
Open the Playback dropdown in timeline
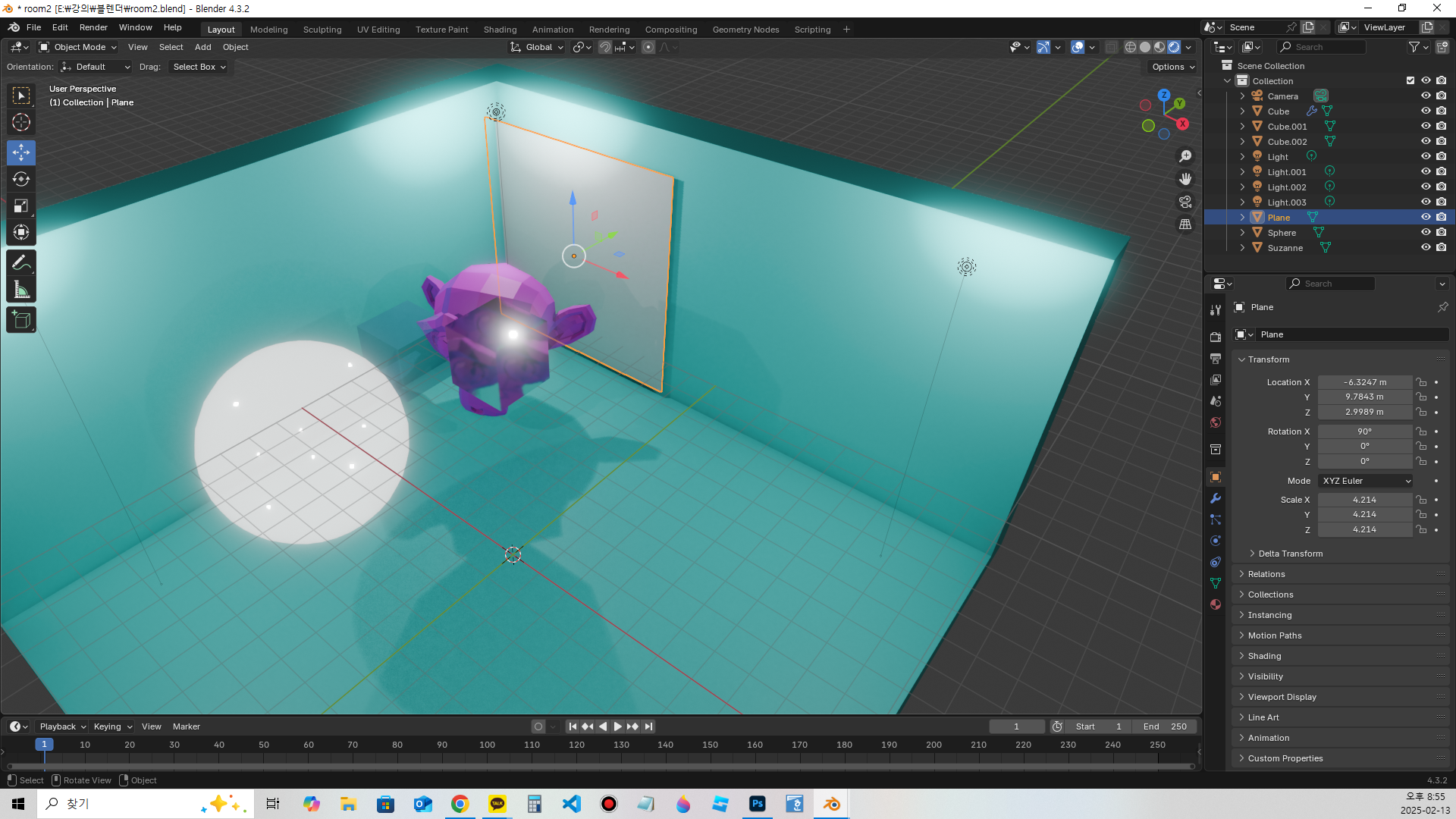coord(62,726)
